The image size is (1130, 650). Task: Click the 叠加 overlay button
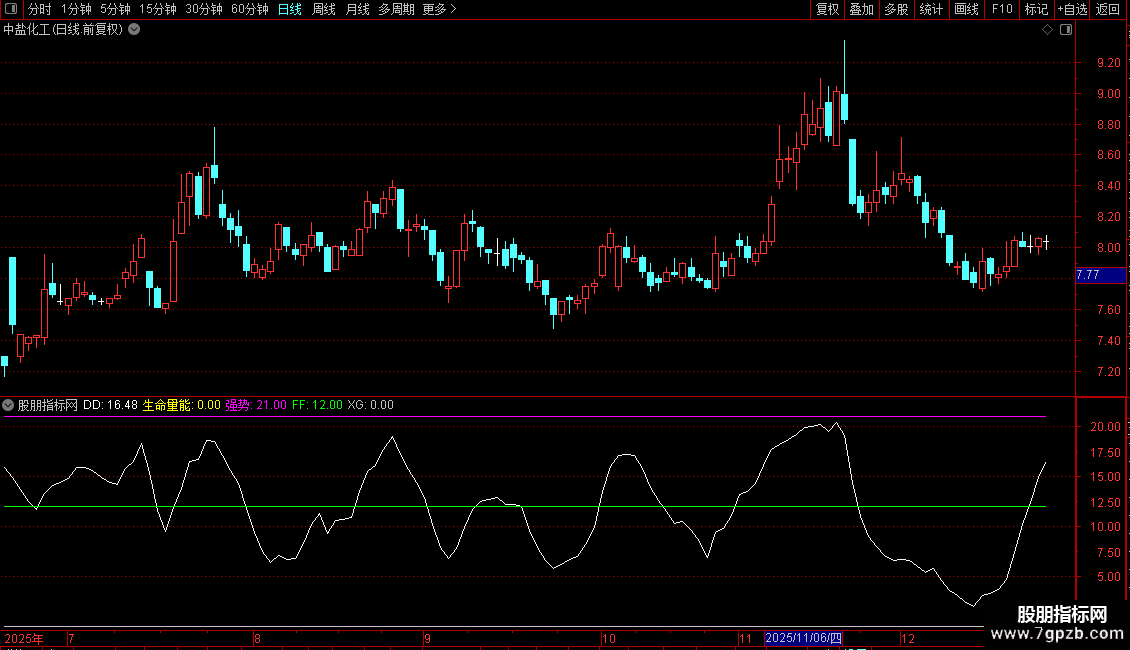point(862,9)
